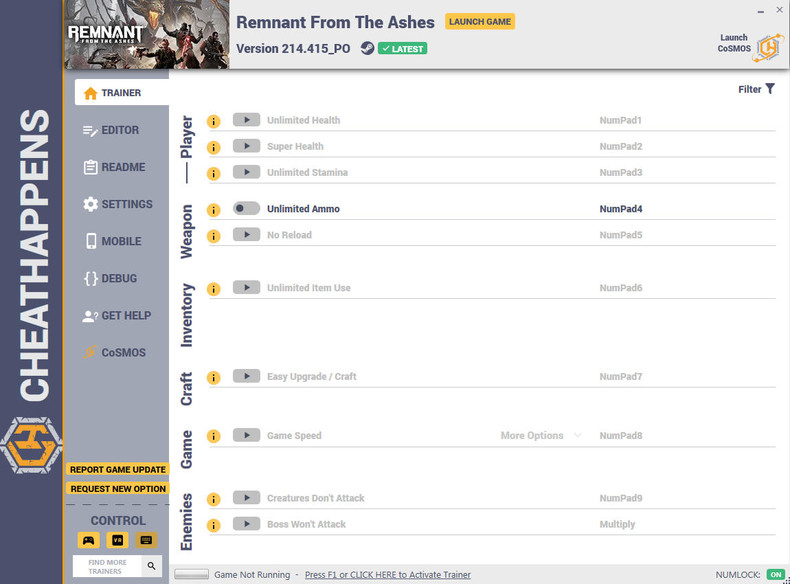Click the NumPad1 hotkey for Unlimited Health
Viewport: 790px width, 584px height.
[621, 120]
